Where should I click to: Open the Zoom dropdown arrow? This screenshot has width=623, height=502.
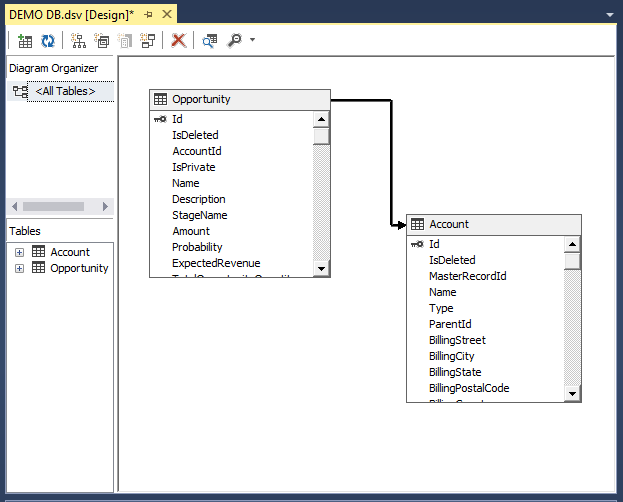252,41
